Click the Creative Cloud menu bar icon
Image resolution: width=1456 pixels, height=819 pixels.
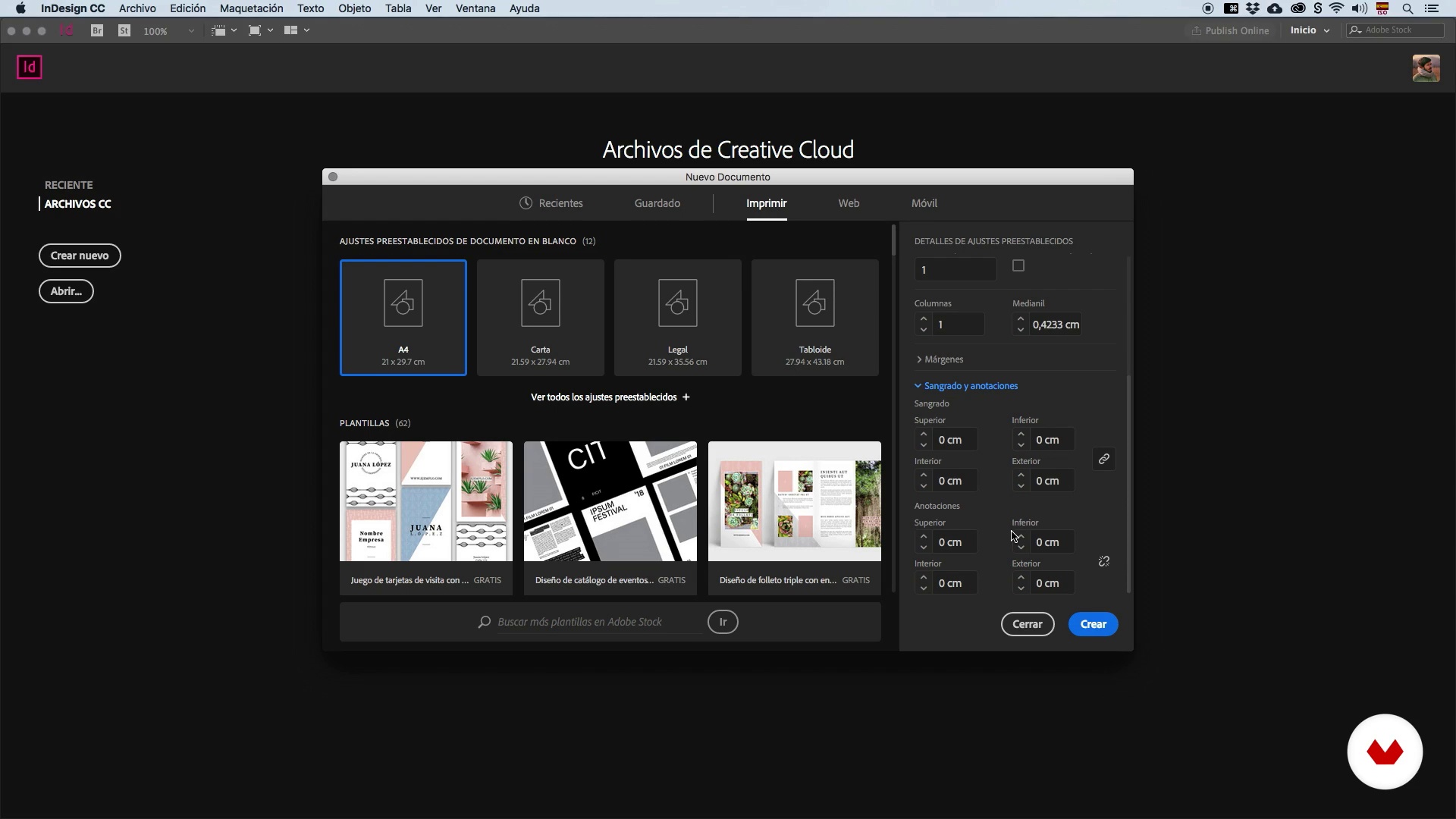point(1298,9)
